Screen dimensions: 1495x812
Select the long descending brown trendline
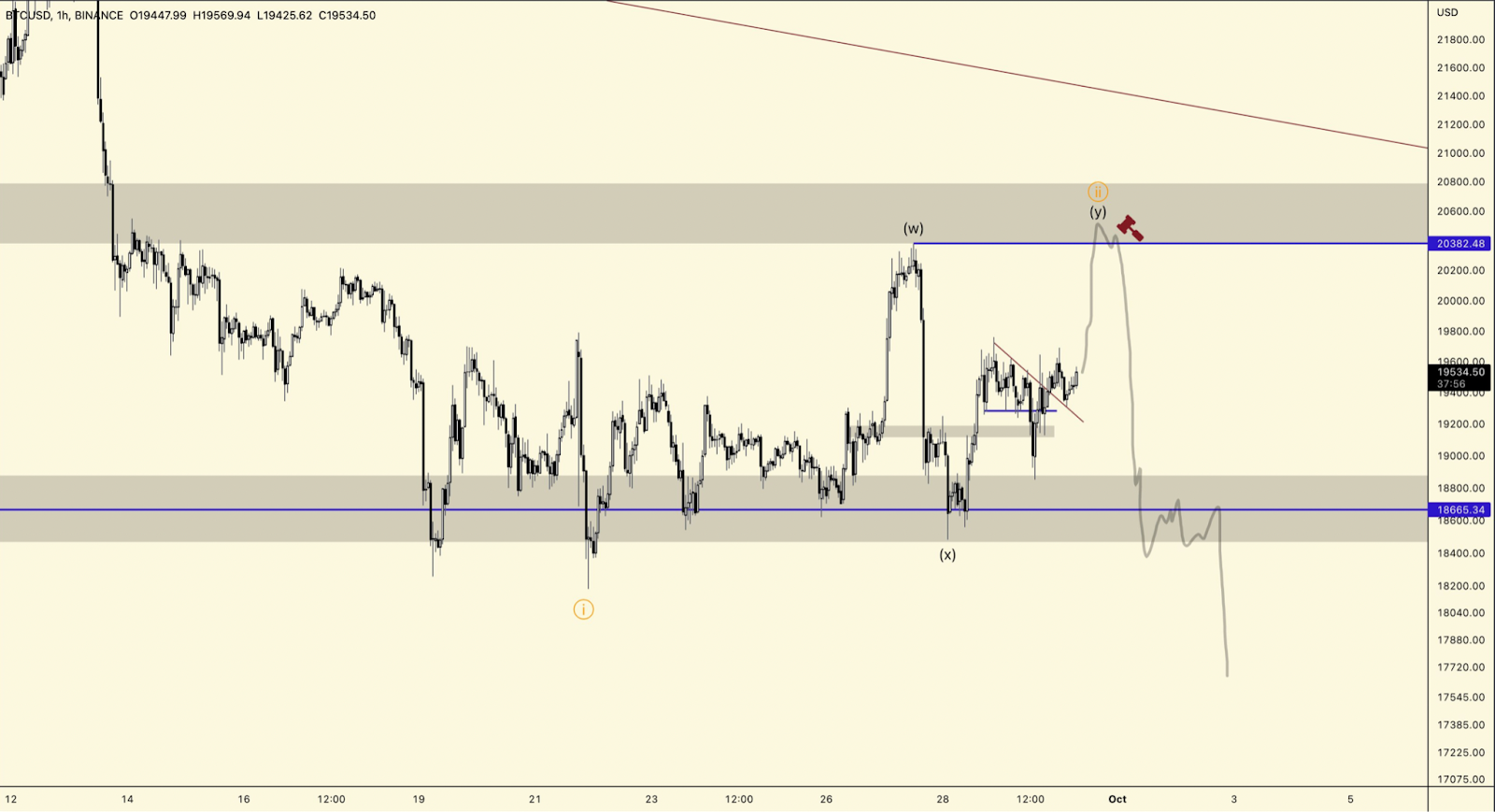click(x=1017, y=75)
